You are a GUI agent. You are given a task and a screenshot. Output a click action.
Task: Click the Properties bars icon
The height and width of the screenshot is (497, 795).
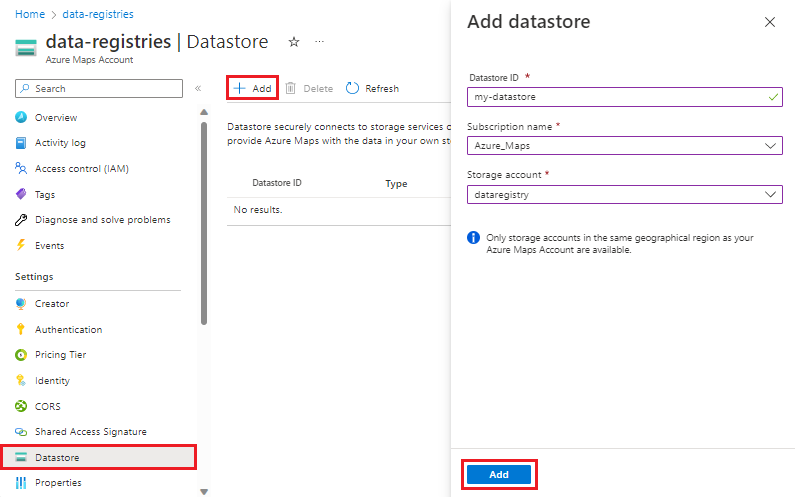click(21, 483)
